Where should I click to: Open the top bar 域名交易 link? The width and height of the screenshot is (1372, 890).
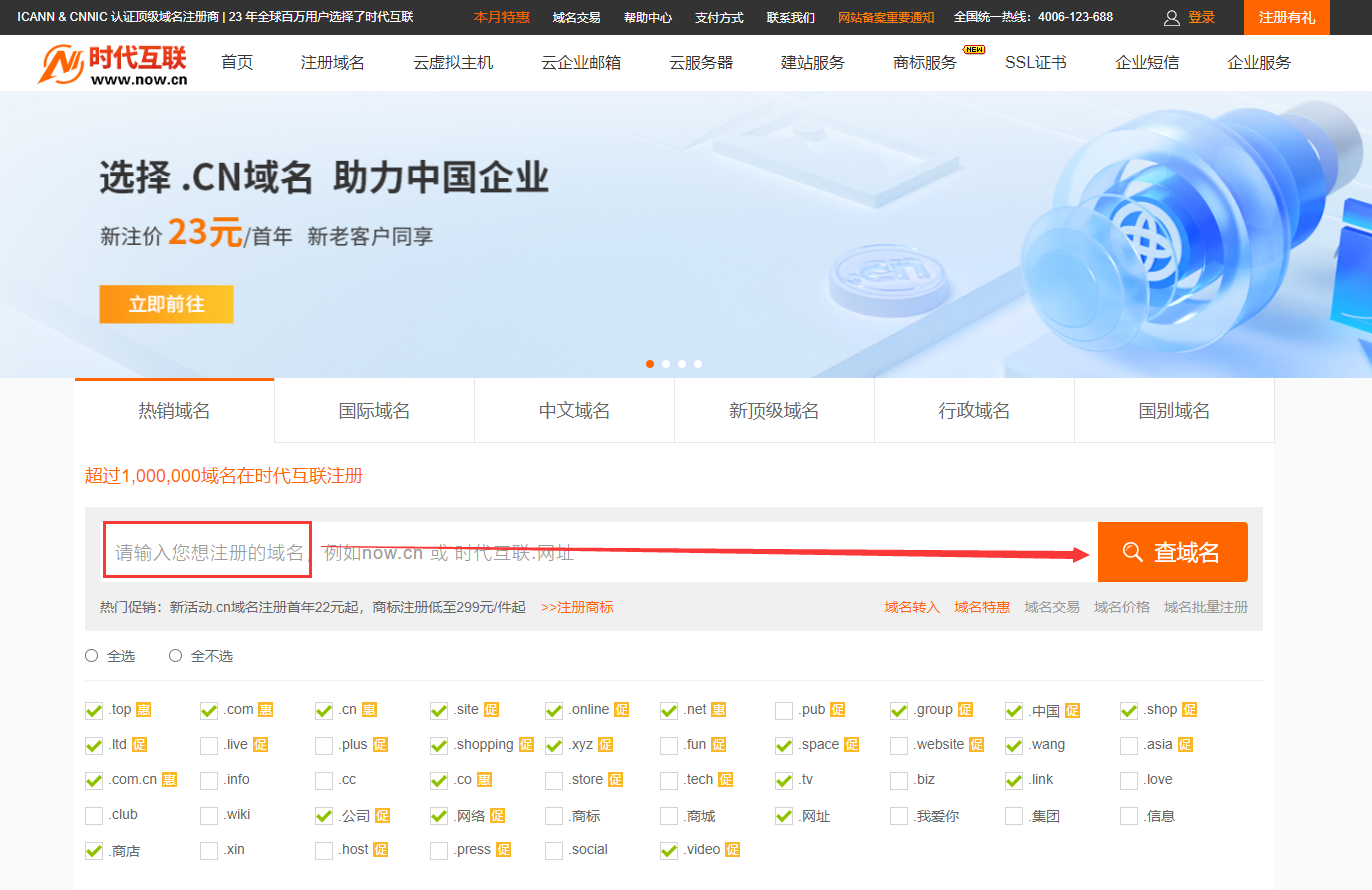tap(576, 17)
